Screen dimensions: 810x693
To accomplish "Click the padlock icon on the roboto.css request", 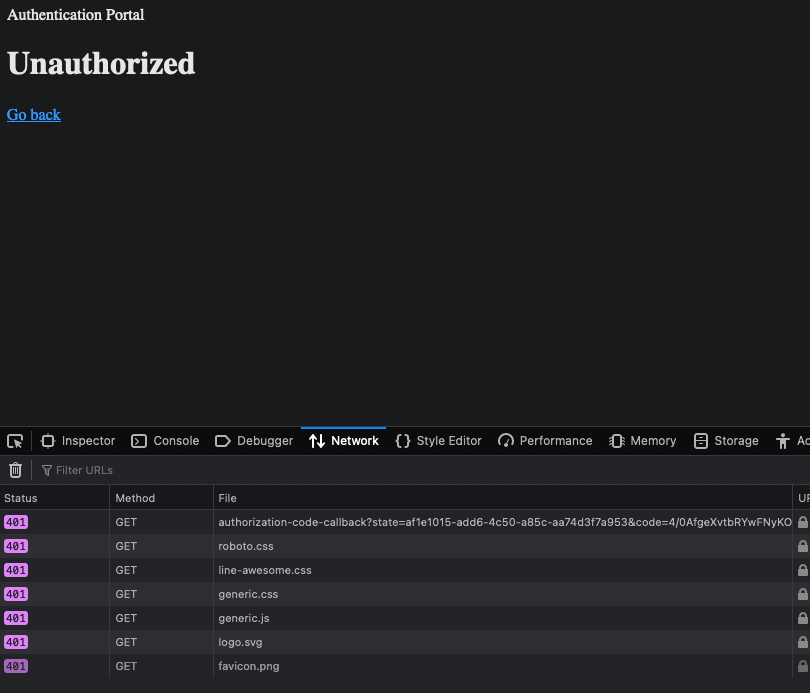I will click(x=802, y=545).
